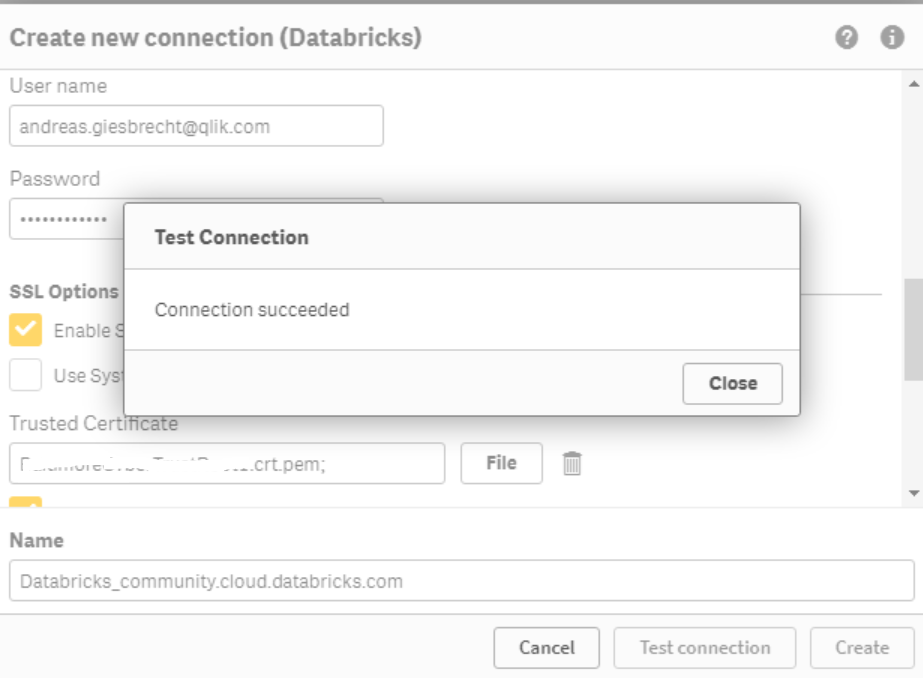923x678 pixels.
Task: Click the Create new connection (Databricks) heading
Action: [215, 38]
